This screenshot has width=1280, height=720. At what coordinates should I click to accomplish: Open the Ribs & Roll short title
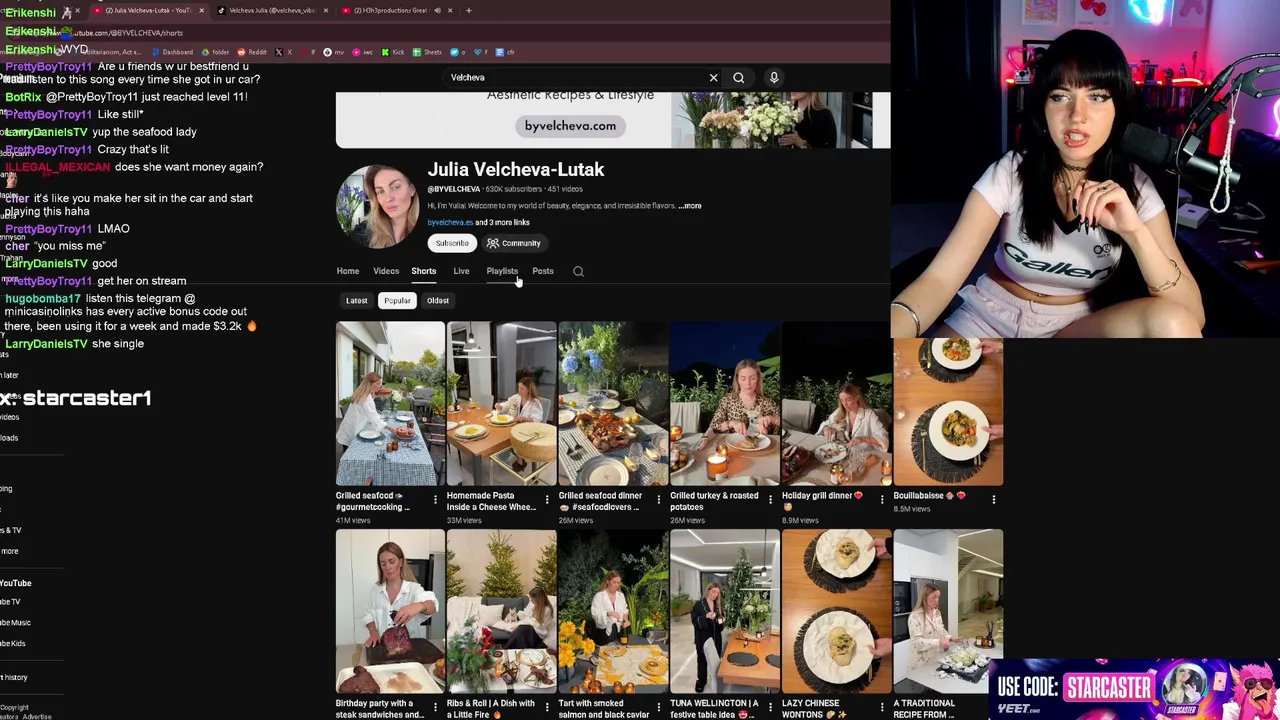click(x=491, y=709)
